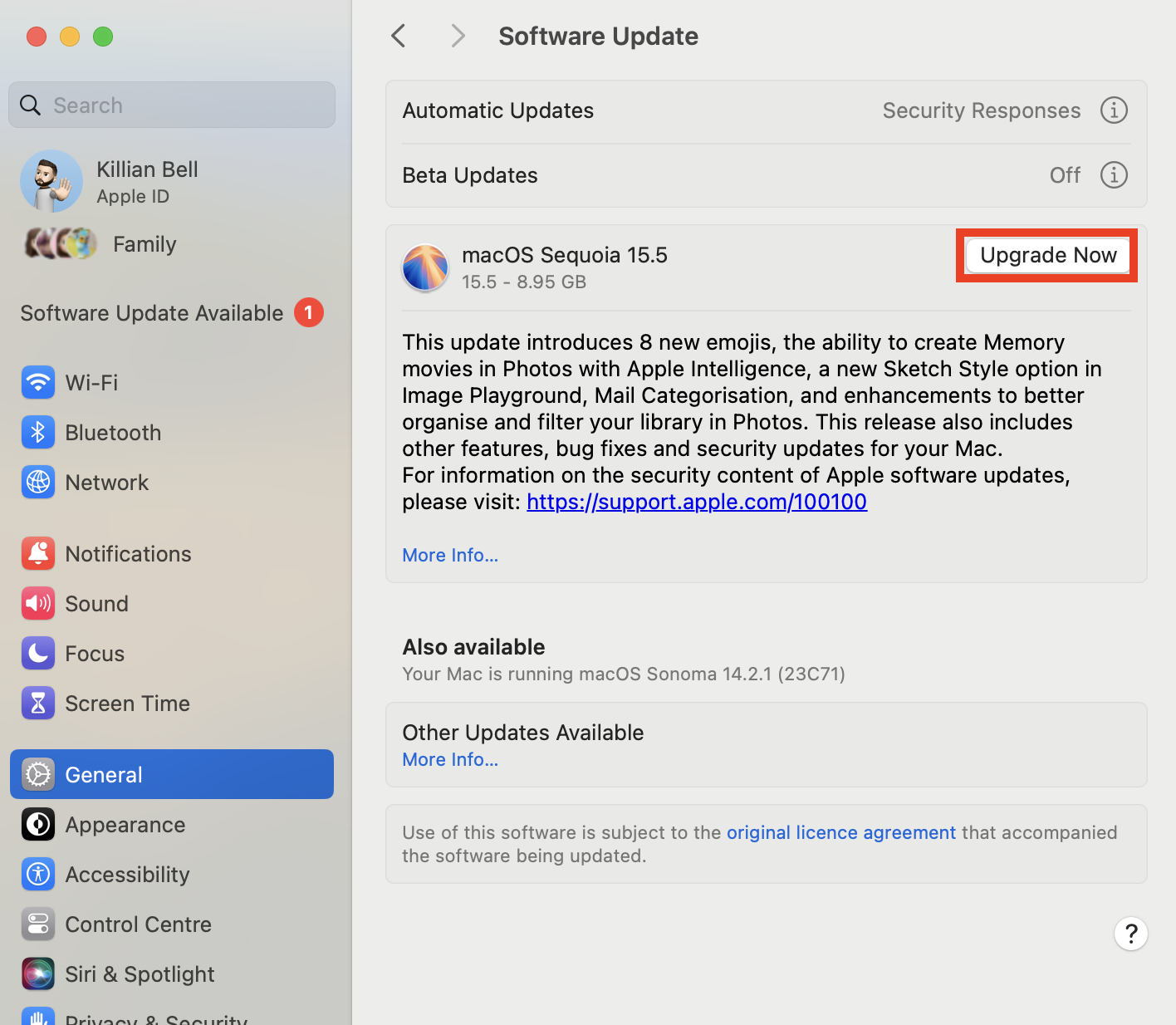This screenshot has width=1176, height=1025.
Task: Select the Sound settings icon
Action: (37, 603)
